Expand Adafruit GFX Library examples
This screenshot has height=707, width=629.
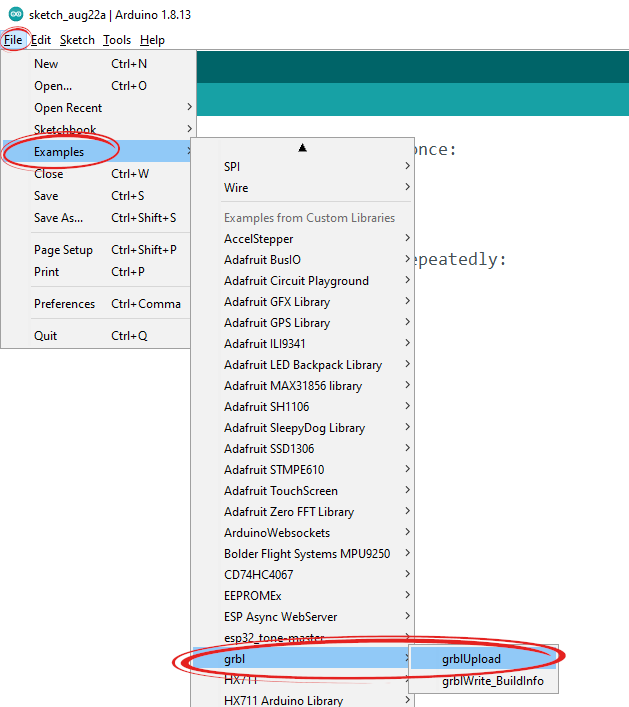303,302
